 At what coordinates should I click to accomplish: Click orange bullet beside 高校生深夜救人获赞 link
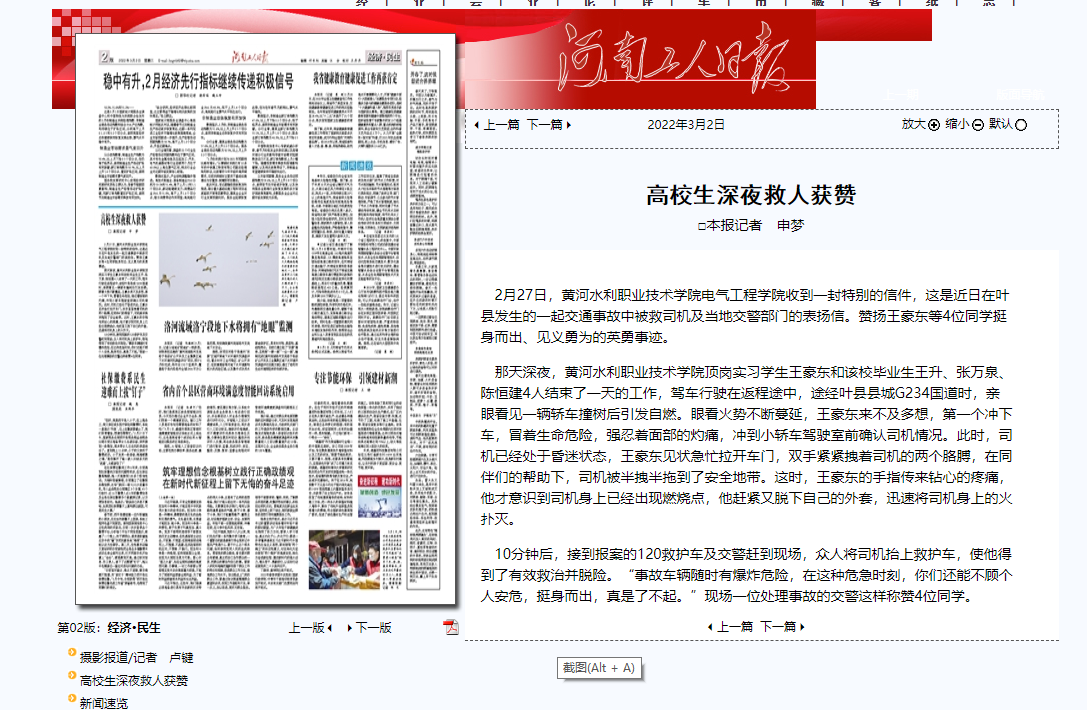click(x=71, y=677)
